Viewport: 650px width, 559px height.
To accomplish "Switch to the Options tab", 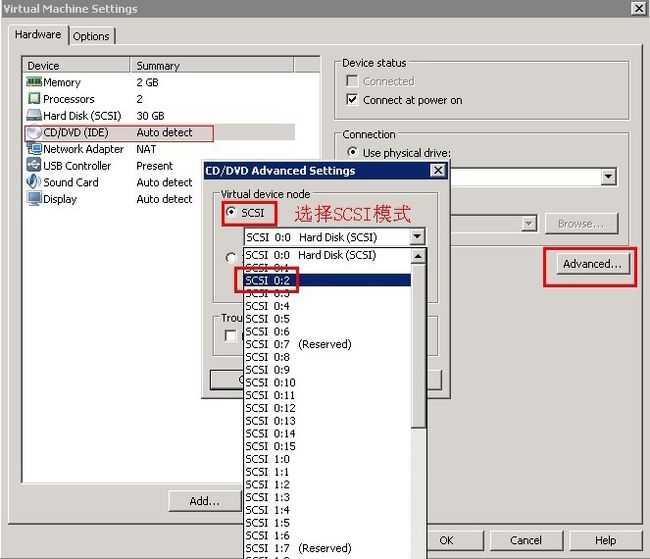I will pos(91,36).
